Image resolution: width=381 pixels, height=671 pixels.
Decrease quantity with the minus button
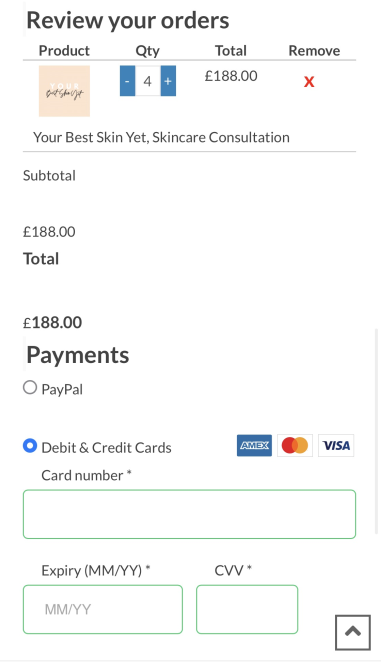pos(128,81)
